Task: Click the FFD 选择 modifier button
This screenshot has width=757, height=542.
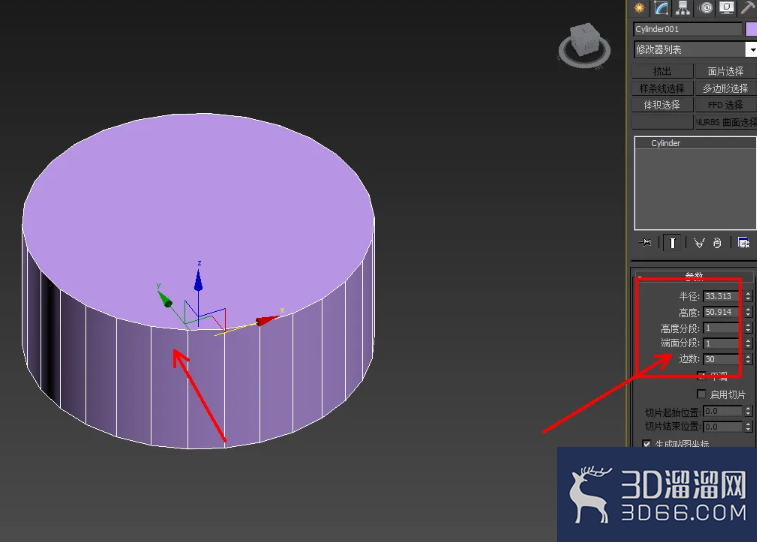Action: (725, 105)
